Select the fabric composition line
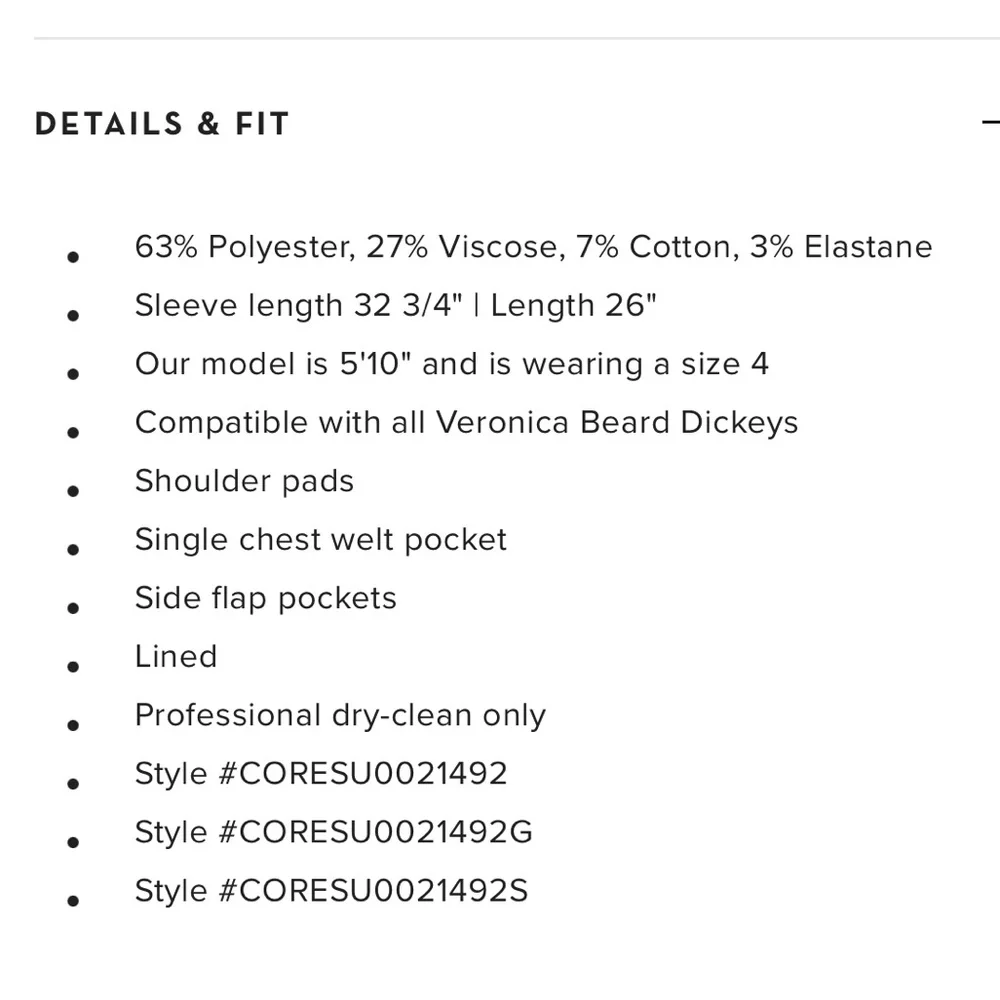This screenshot has height=1000, width=1000. point(533,247)
